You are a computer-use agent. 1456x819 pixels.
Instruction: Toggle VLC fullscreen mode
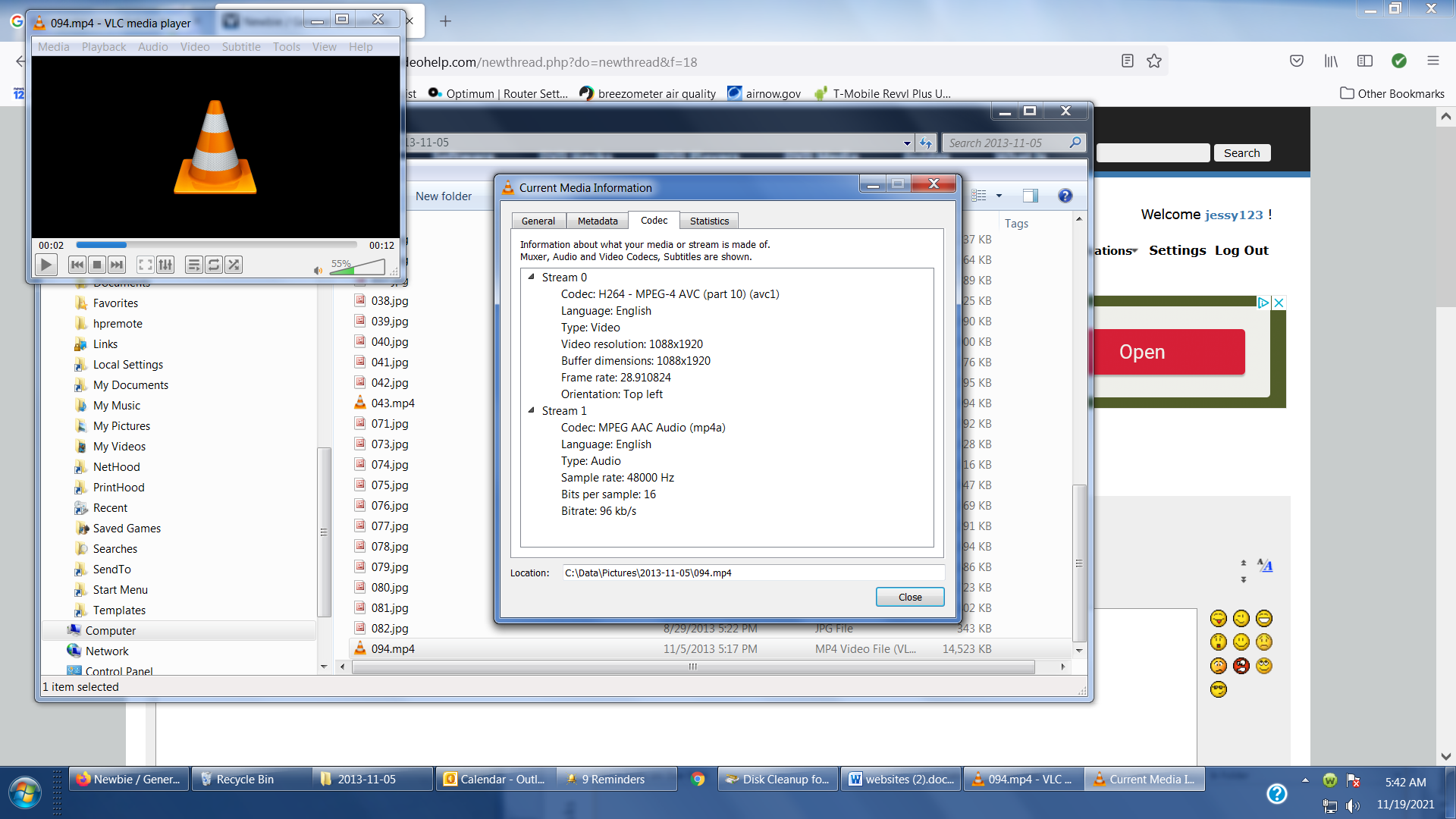(145, 265)
